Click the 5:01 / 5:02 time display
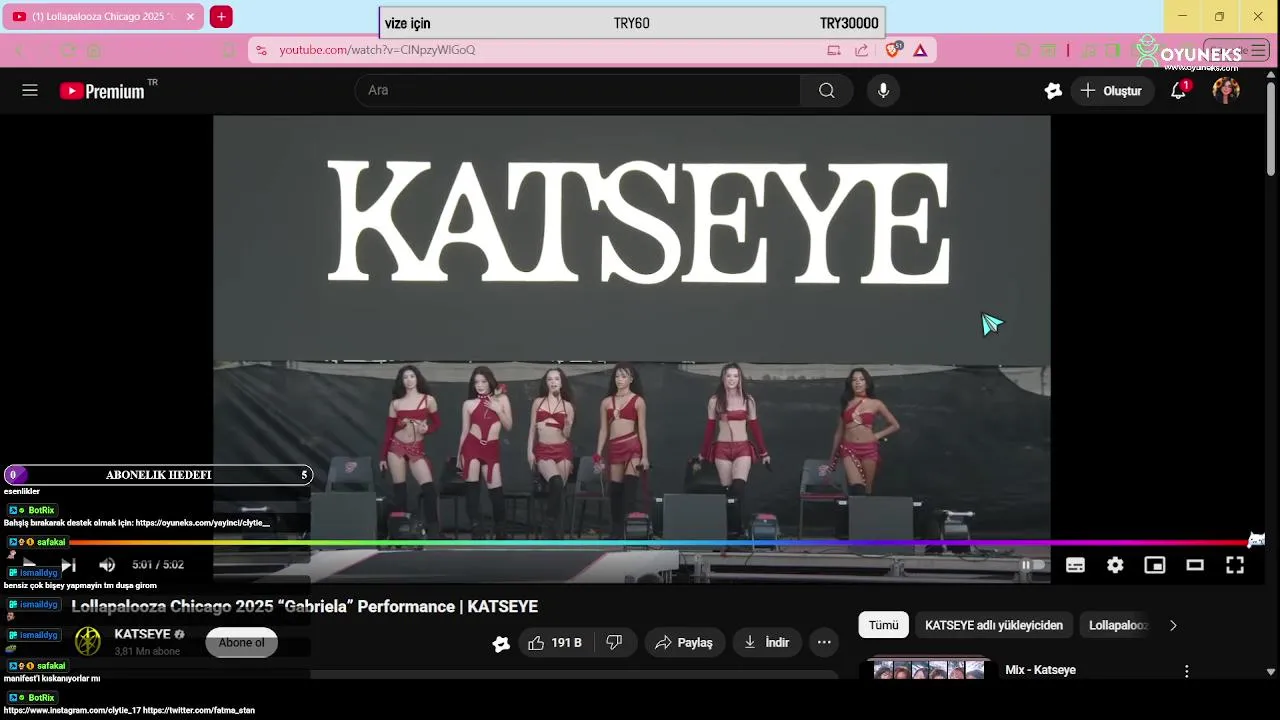 pos(158,565)
